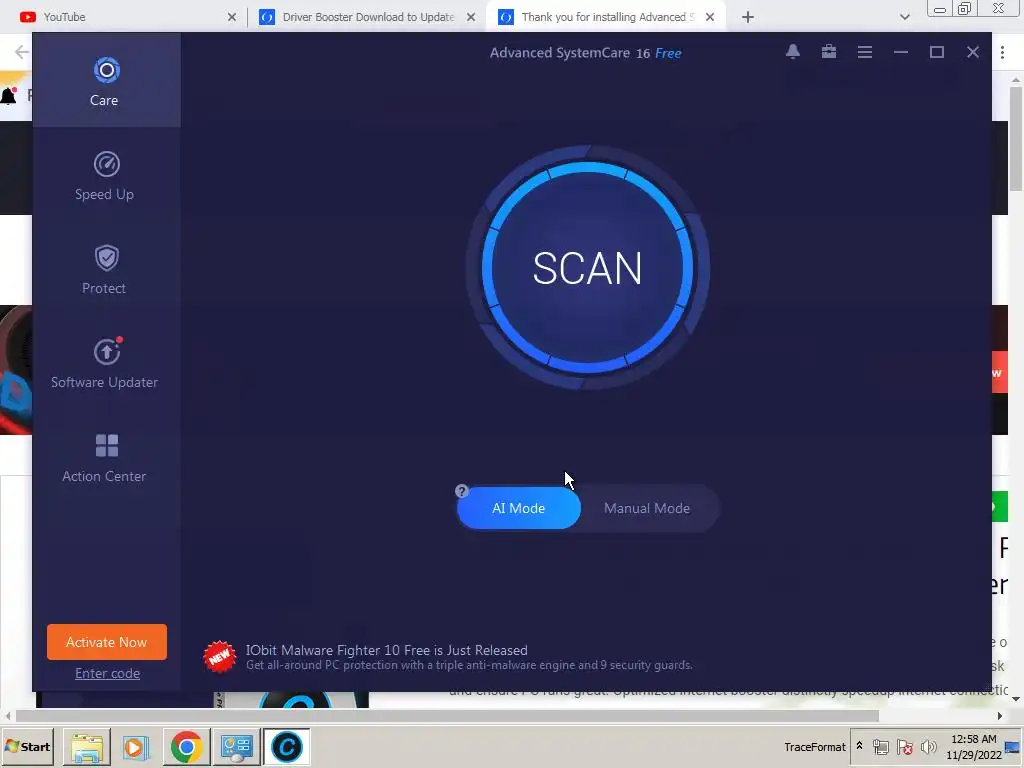Image resolution: width=1024 pixels, height=768 pixels.
Task: Select Advanced SystemCare taskbar icon
Action: pos(286,746)
